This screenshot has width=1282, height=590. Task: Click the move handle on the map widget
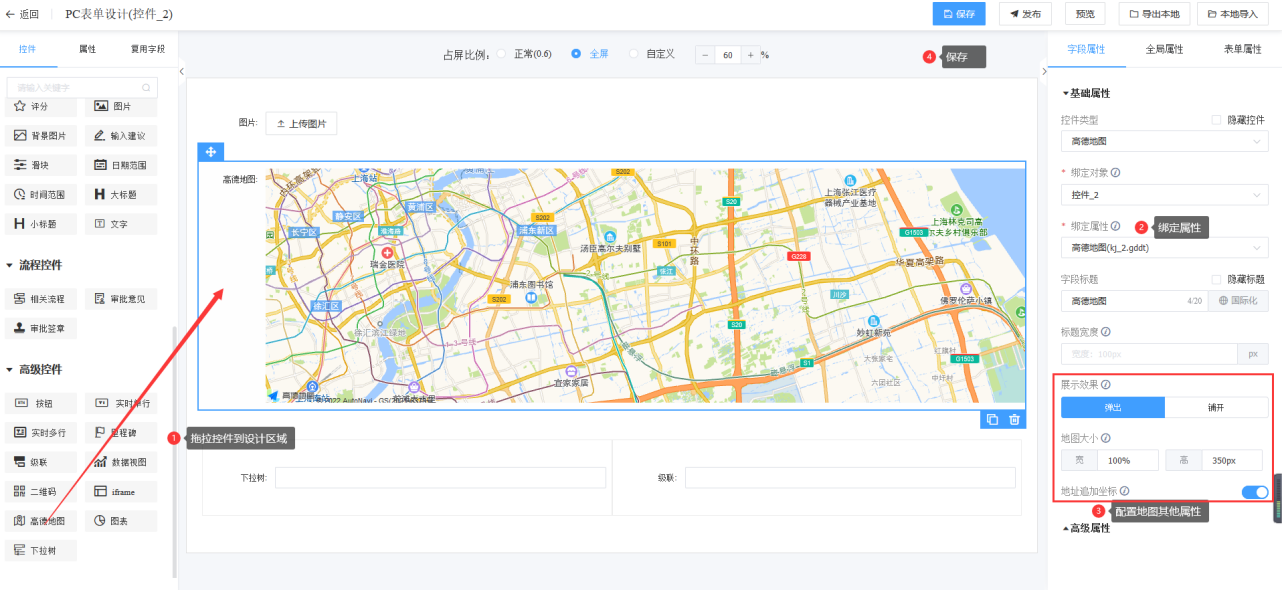point(211,152)
